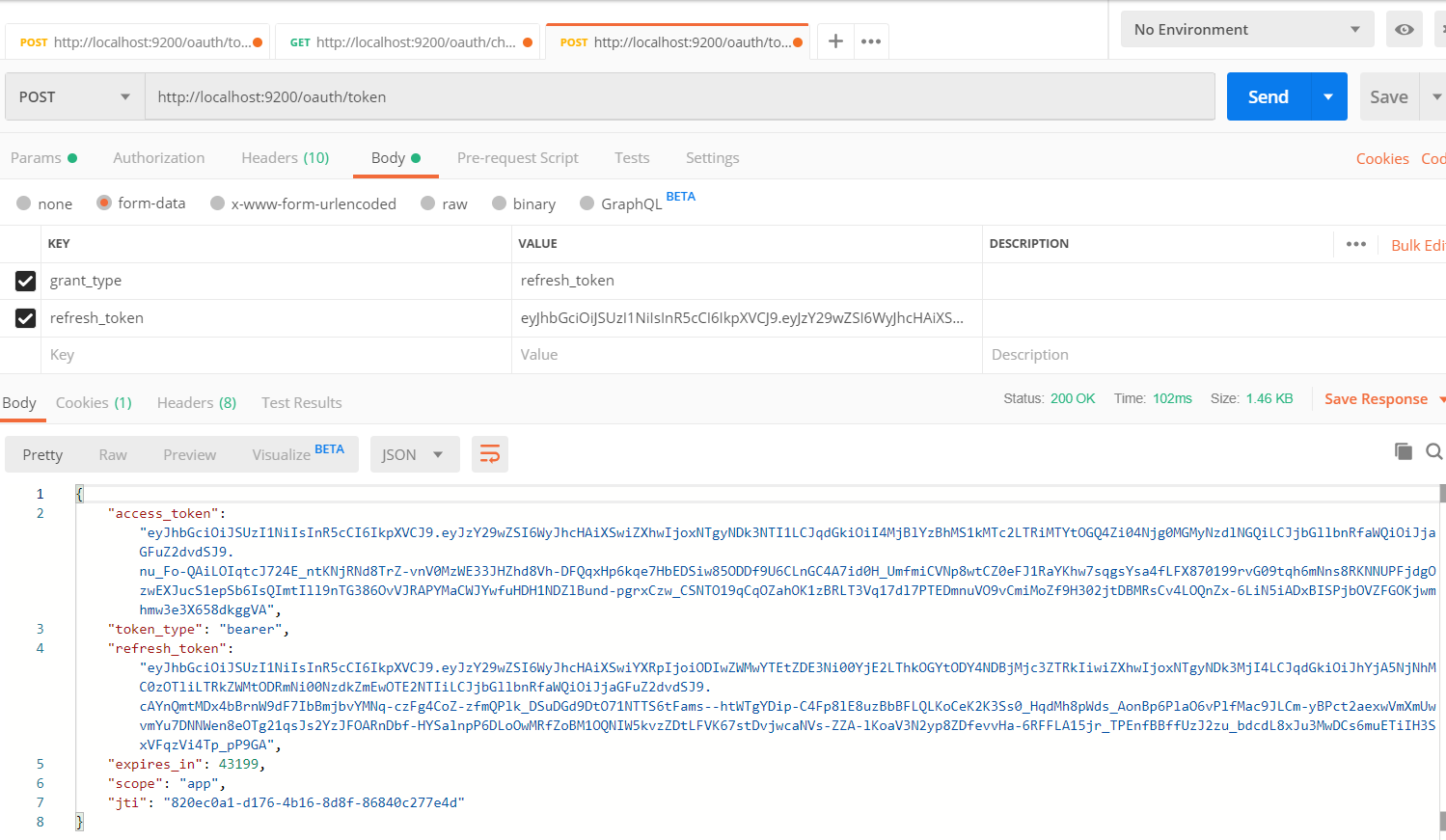The height and width of the screenshot is (840, 1446).
Task: Click the Save button
Action: [1389, 96]
